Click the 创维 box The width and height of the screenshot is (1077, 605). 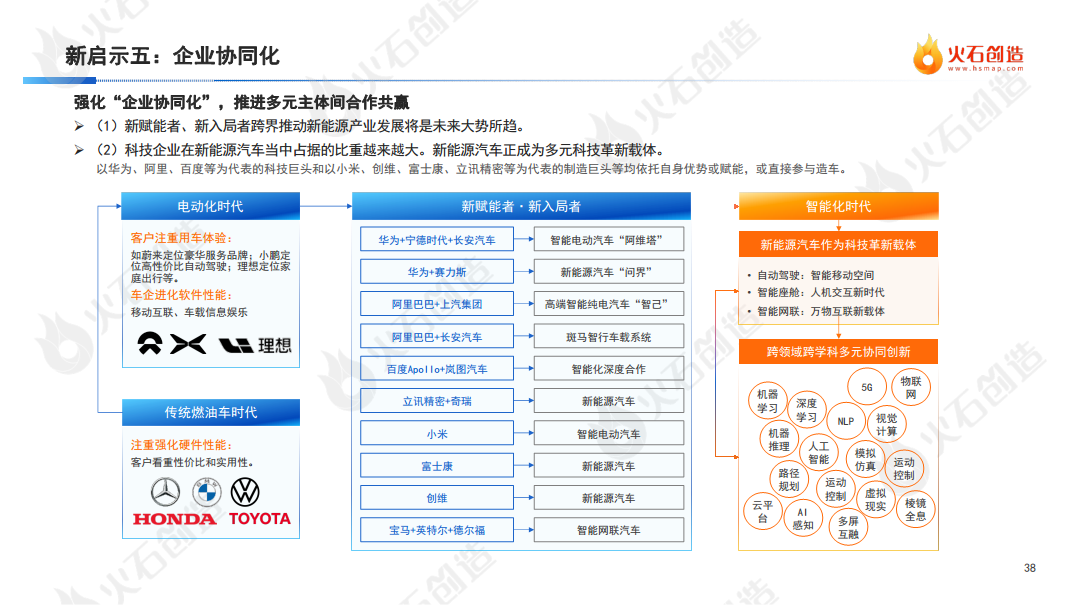437,498
